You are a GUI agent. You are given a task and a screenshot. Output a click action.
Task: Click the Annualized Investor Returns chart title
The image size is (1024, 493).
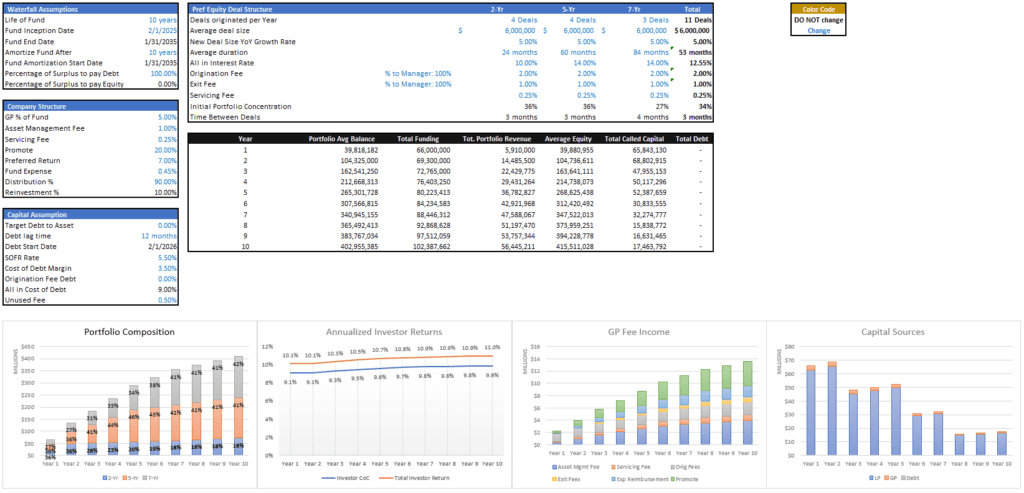[385, 332]
